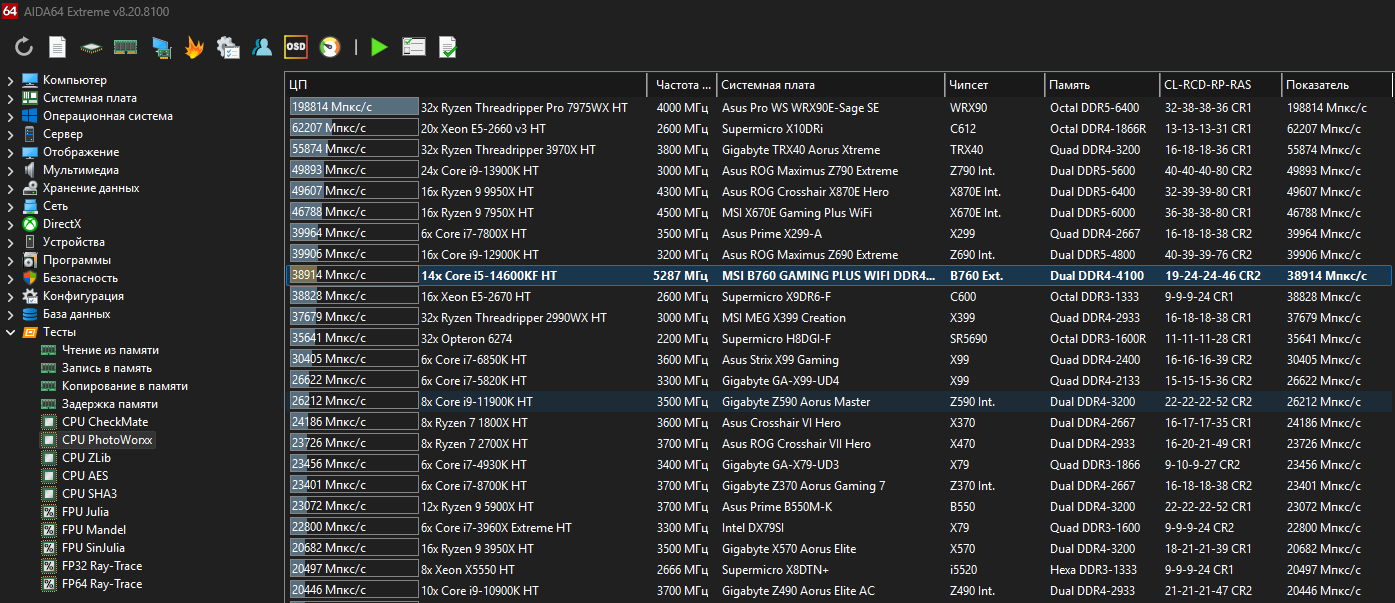The height and width of the screenshot is (603, 1395).
Task: Click the Asus Prime B550M-K cell
Action: pos(778,506)
